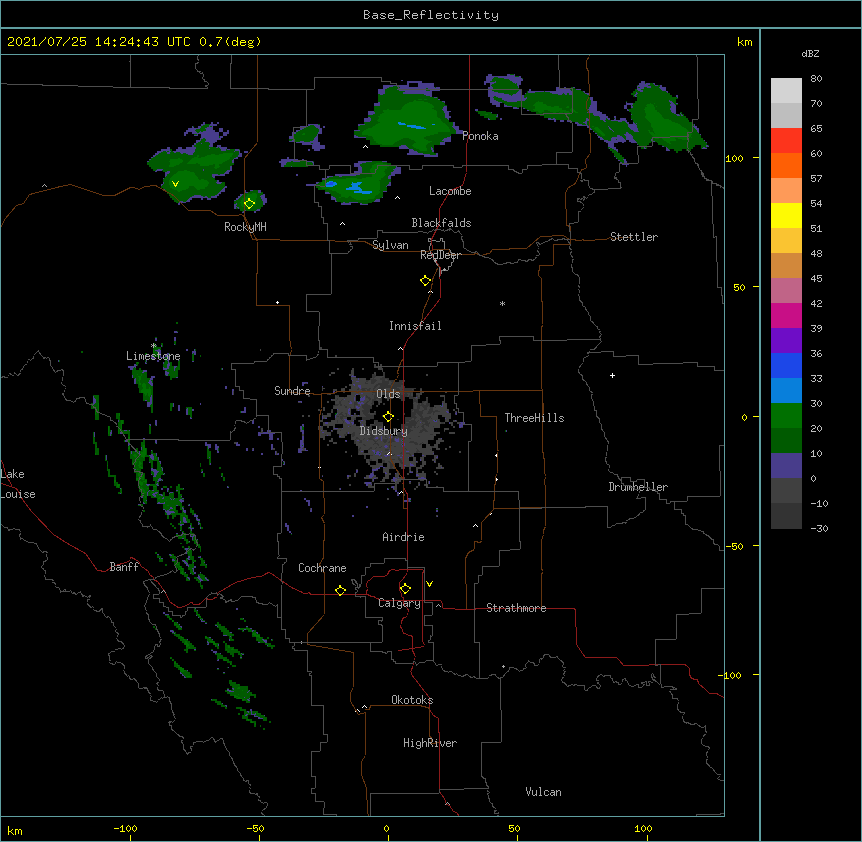862x842 pixels.
Task: Select the Okotoks label
Action: pyautogui.click(x=412, y=700)
